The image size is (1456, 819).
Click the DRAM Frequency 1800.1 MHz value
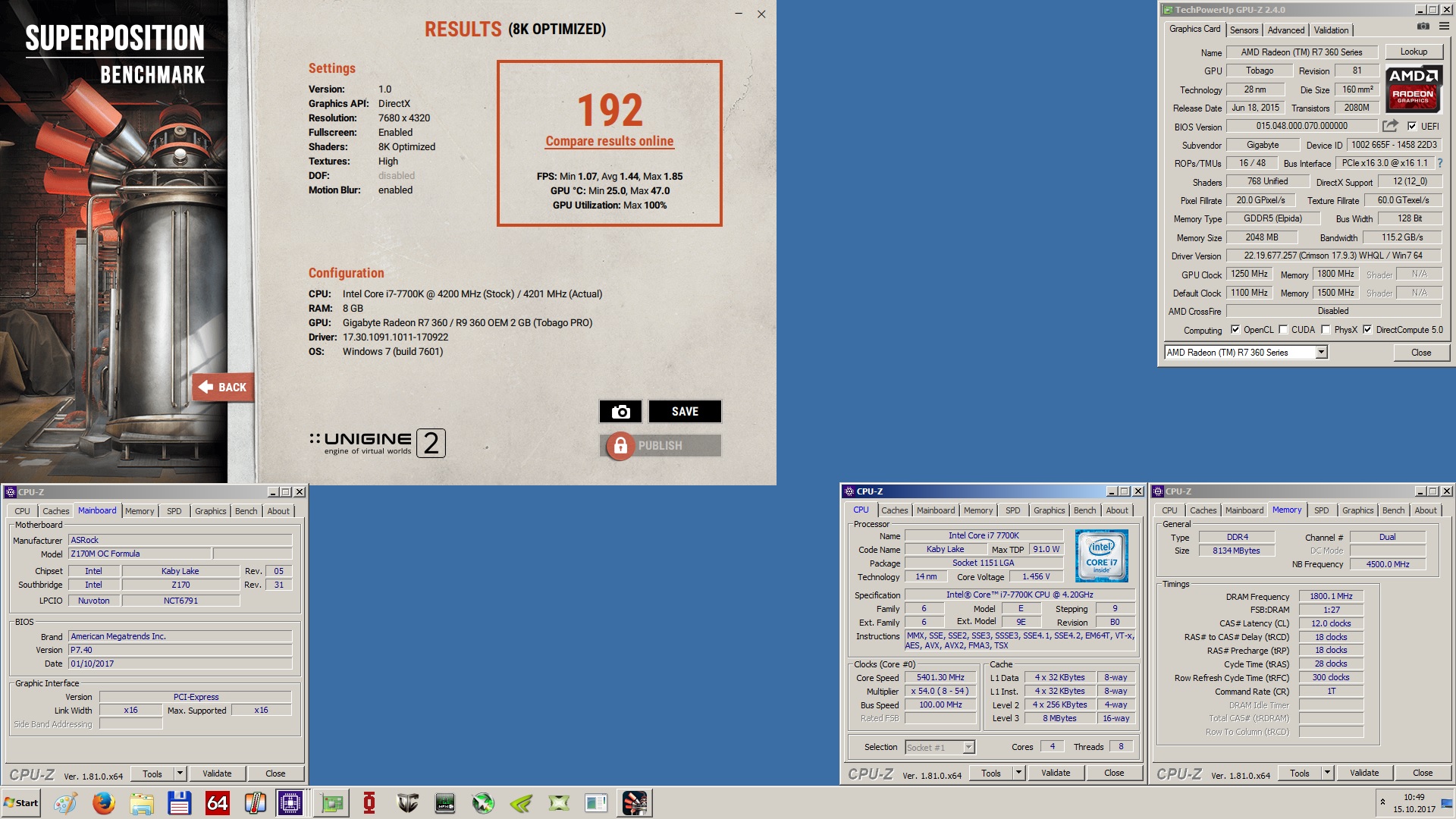tap(1331, 596)
